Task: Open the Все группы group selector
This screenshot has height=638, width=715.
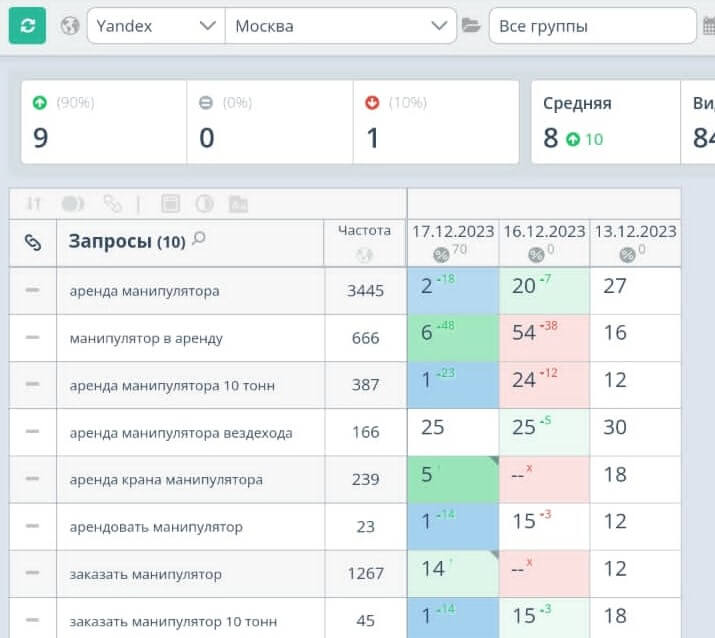Action: pyautogui.click(x=592, y=26)
